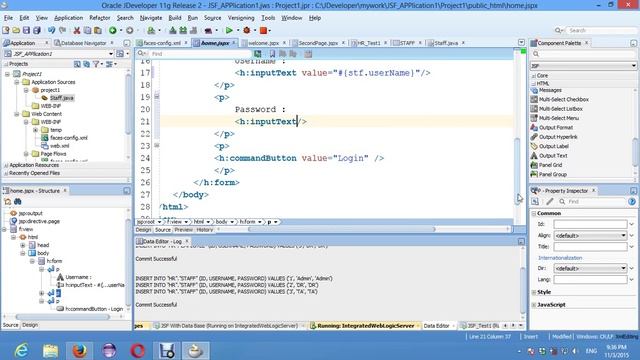Click the Panel Grid palette icon
Image resolution: width=640 pixels, height=360 pixels.
534,165
